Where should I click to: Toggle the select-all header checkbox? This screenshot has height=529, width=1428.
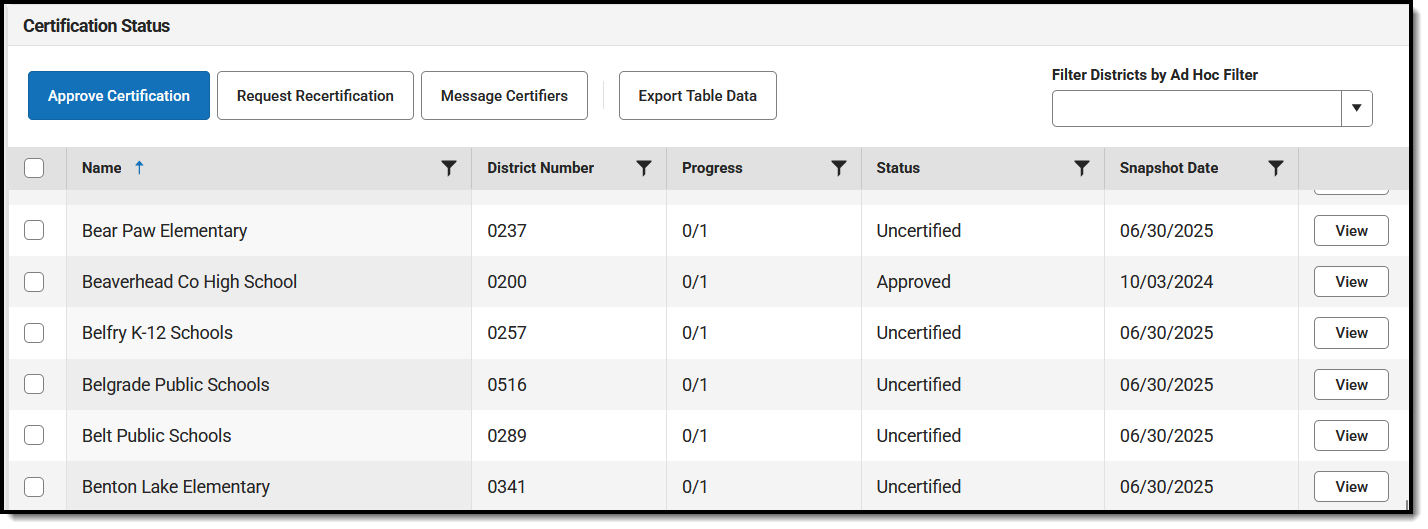[34, 168]
